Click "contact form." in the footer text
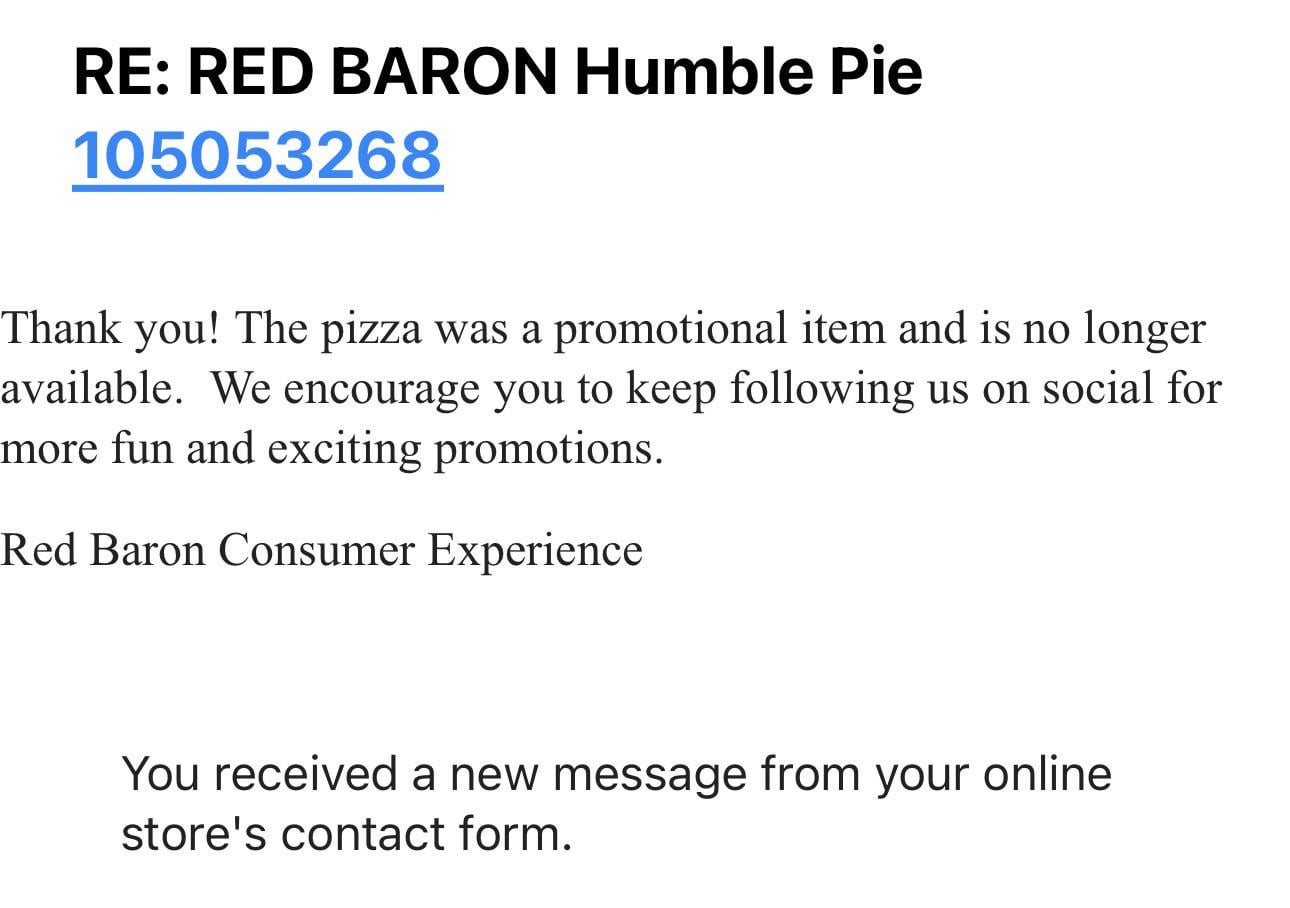1290x908 pixels. point(426,834)
